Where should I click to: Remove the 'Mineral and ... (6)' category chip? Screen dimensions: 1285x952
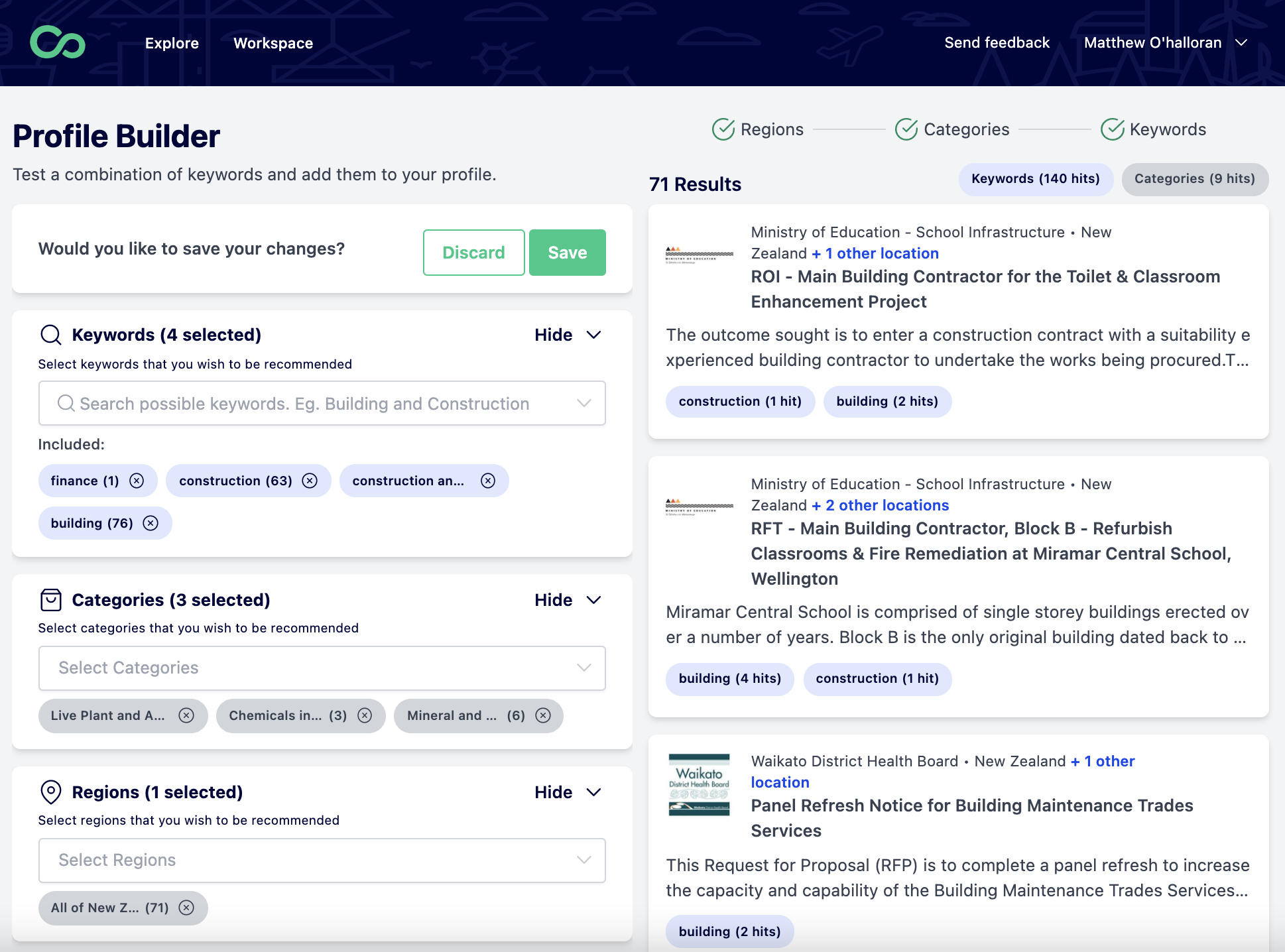click(x=543, y=715)
